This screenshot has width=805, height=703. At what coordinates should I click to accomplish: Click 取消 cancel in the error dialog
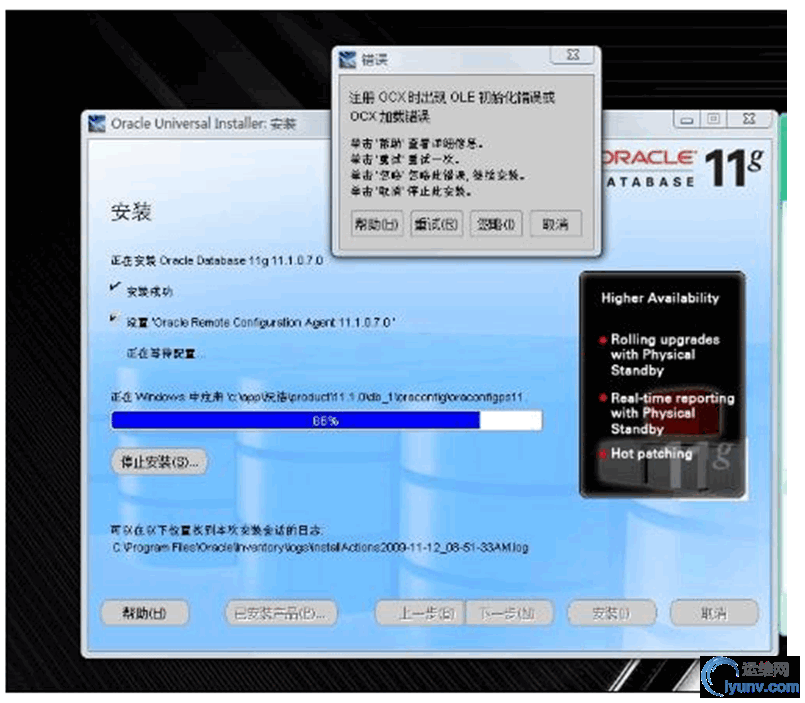pyautogui.click(x=555, y=224)
